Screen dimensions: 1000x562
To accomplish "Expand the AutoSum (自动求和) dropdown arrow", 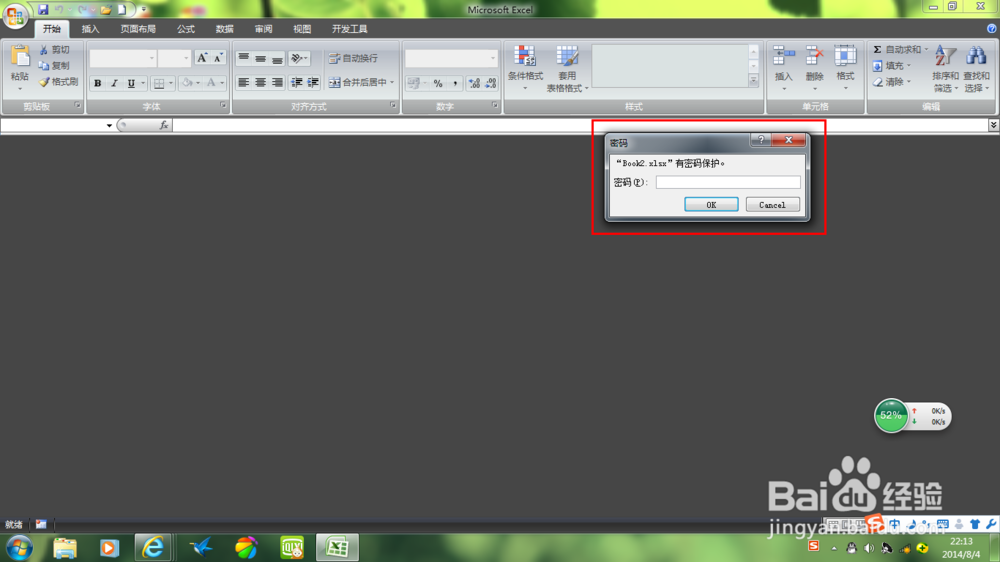I will coord(926,49).
